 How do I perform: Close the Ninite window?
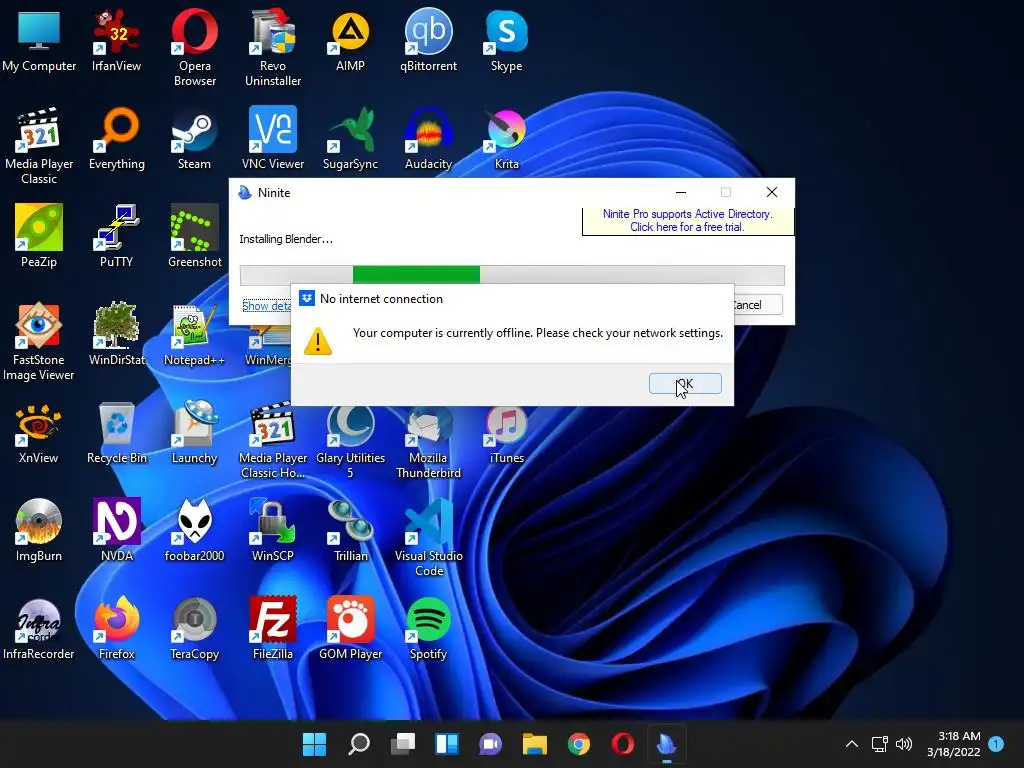click(772, 192)
